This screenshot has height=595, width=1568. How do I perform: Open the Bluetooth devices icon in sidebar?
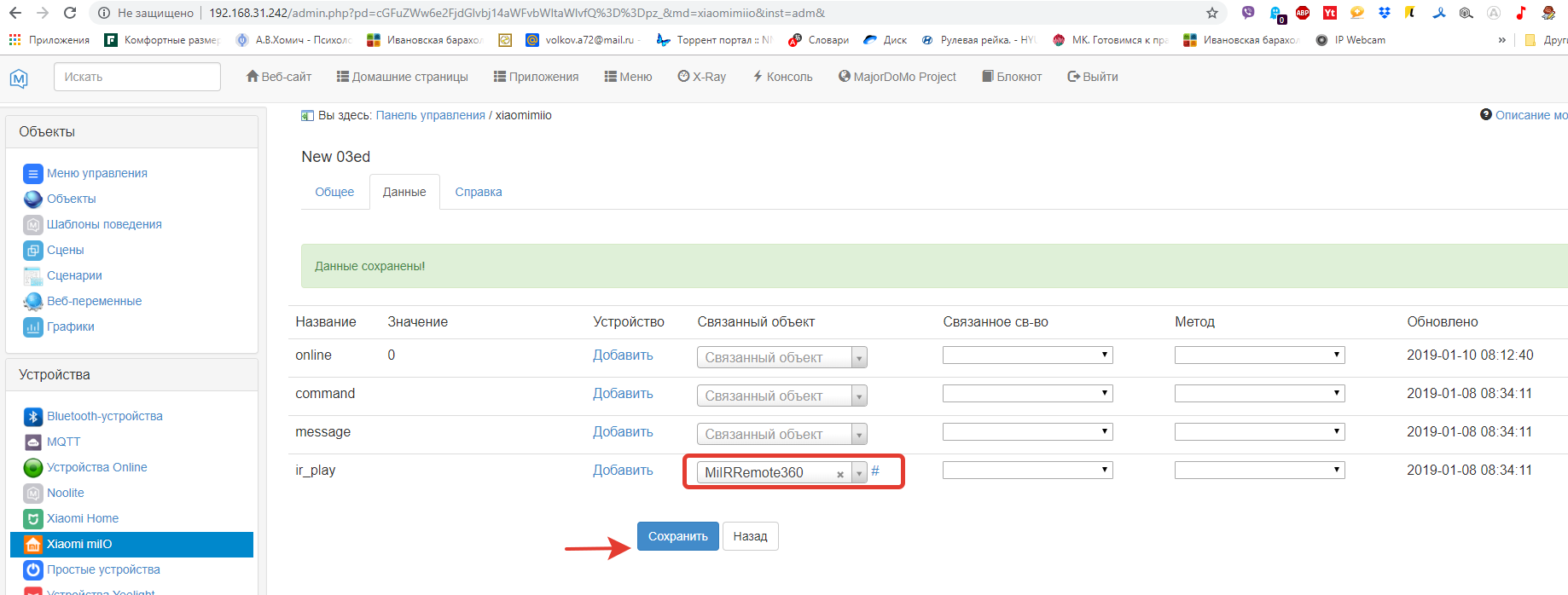[x=33, y=416]
